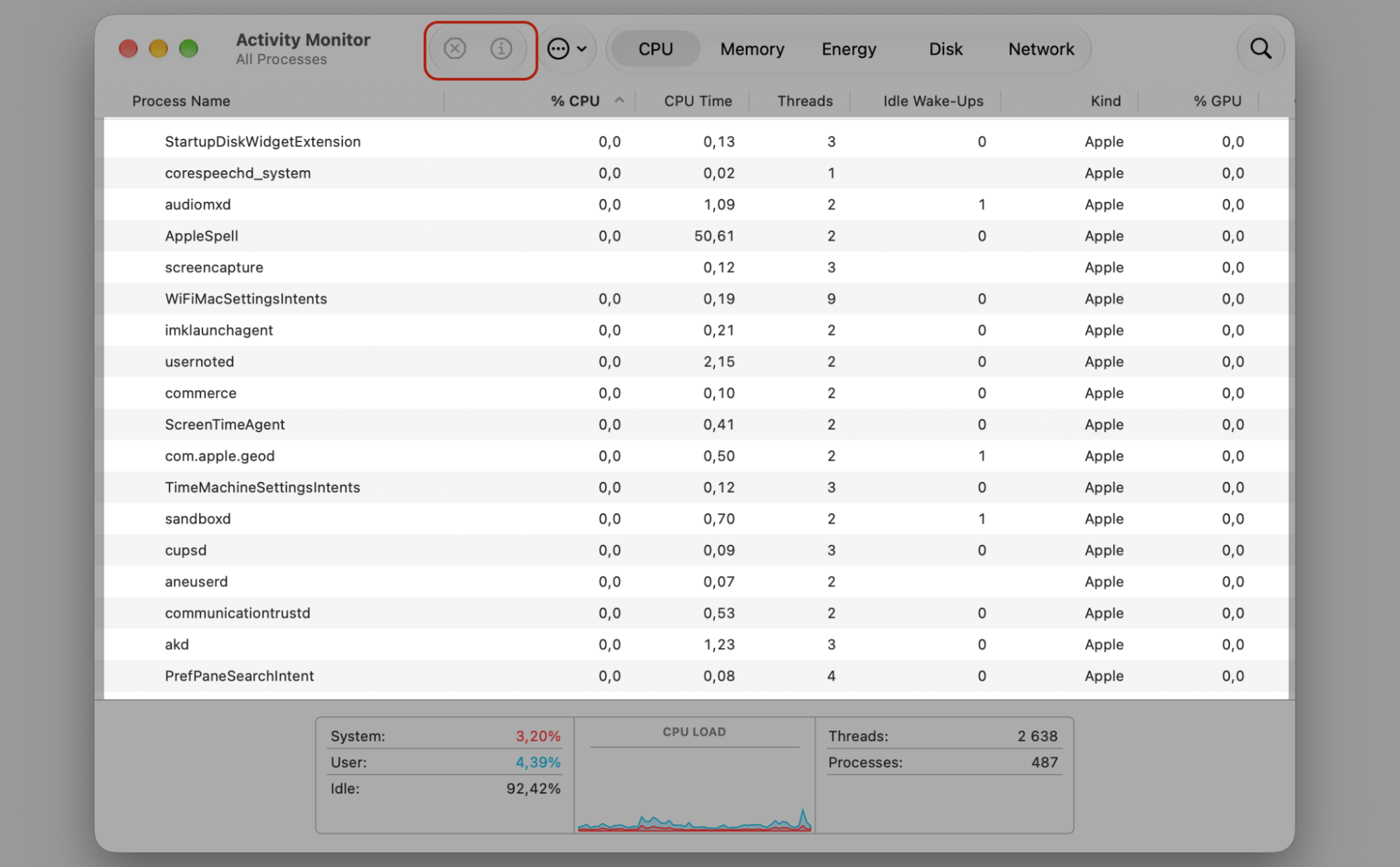1400x867 pixels.
Task: Open the ellipsis More actions dropdown
Action: pos(567,49)
